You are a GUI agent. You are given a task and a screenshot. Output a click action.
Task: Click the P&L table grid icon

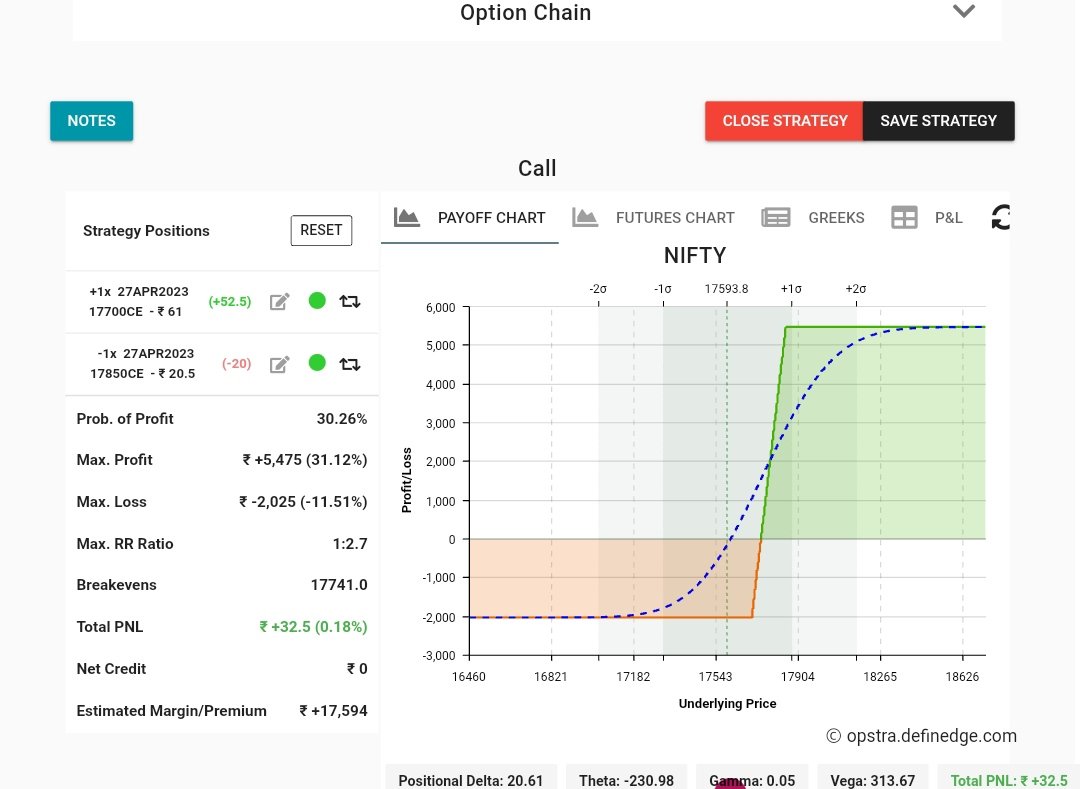(904, 218)
